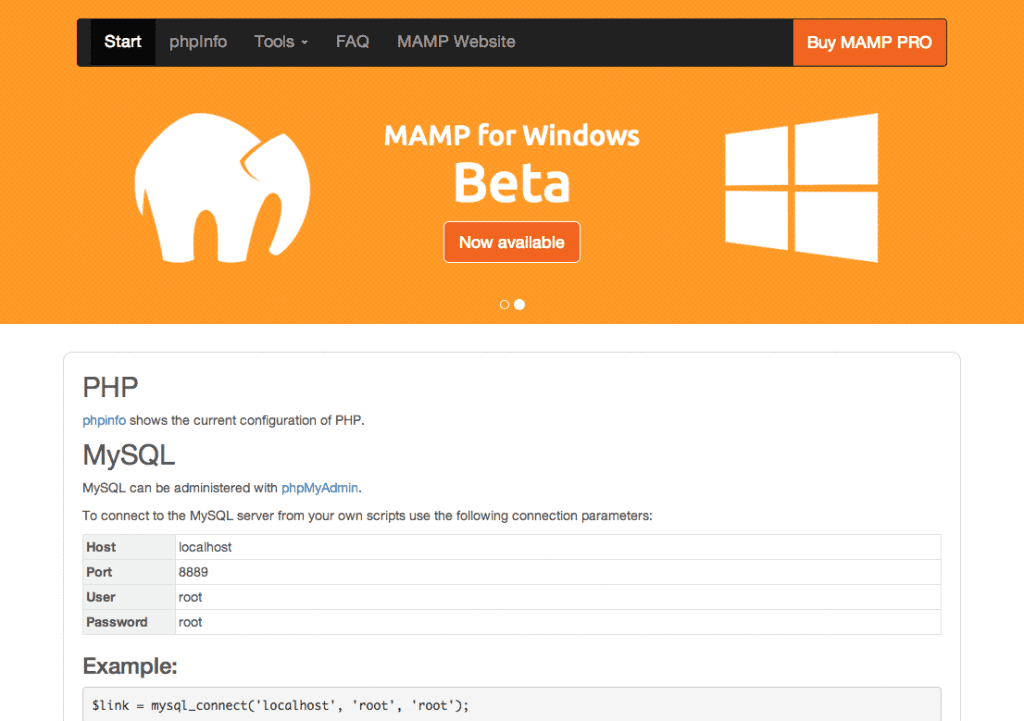Open the Start tab in navbar
Image resolution: width=1024 pixels, height=721 pixels.
(123, 42)
